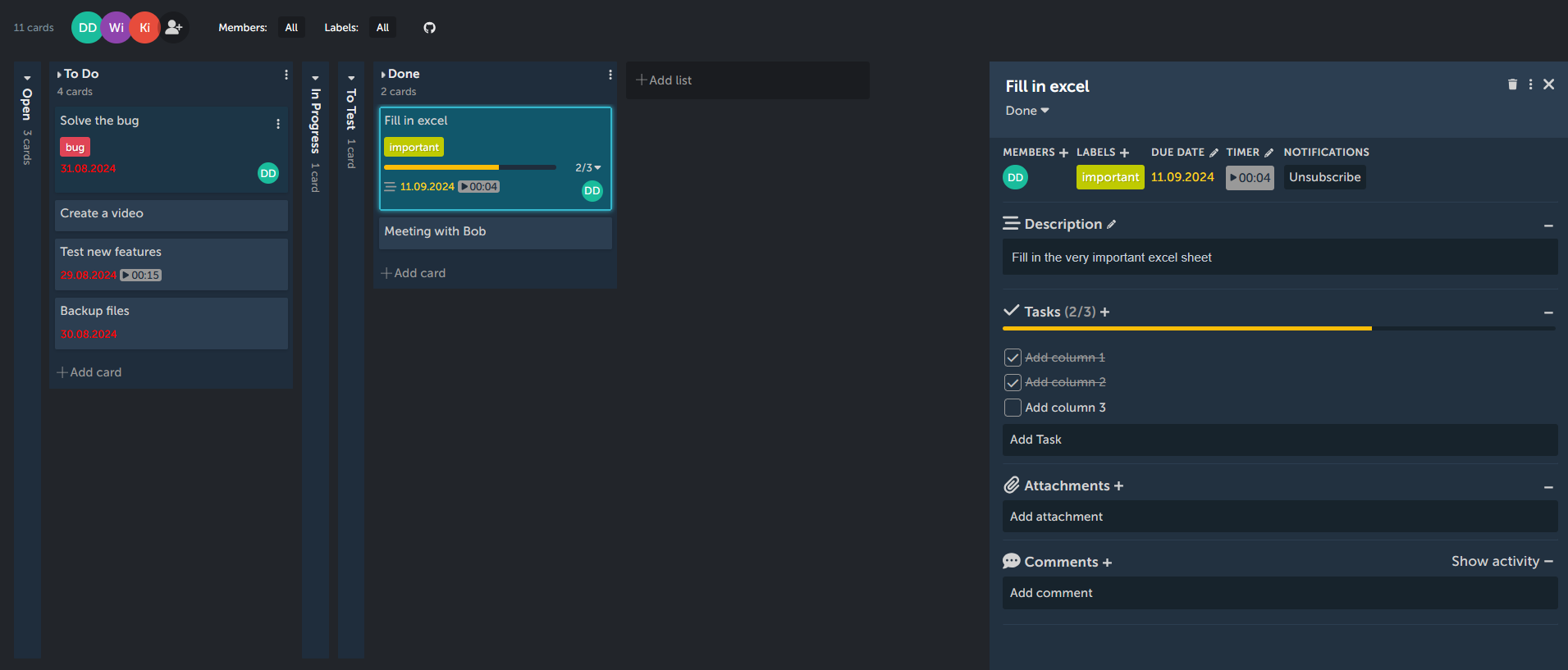Click DD avatar on Solve the bug card
1568x670 pixels.
(x=268, y=173)
